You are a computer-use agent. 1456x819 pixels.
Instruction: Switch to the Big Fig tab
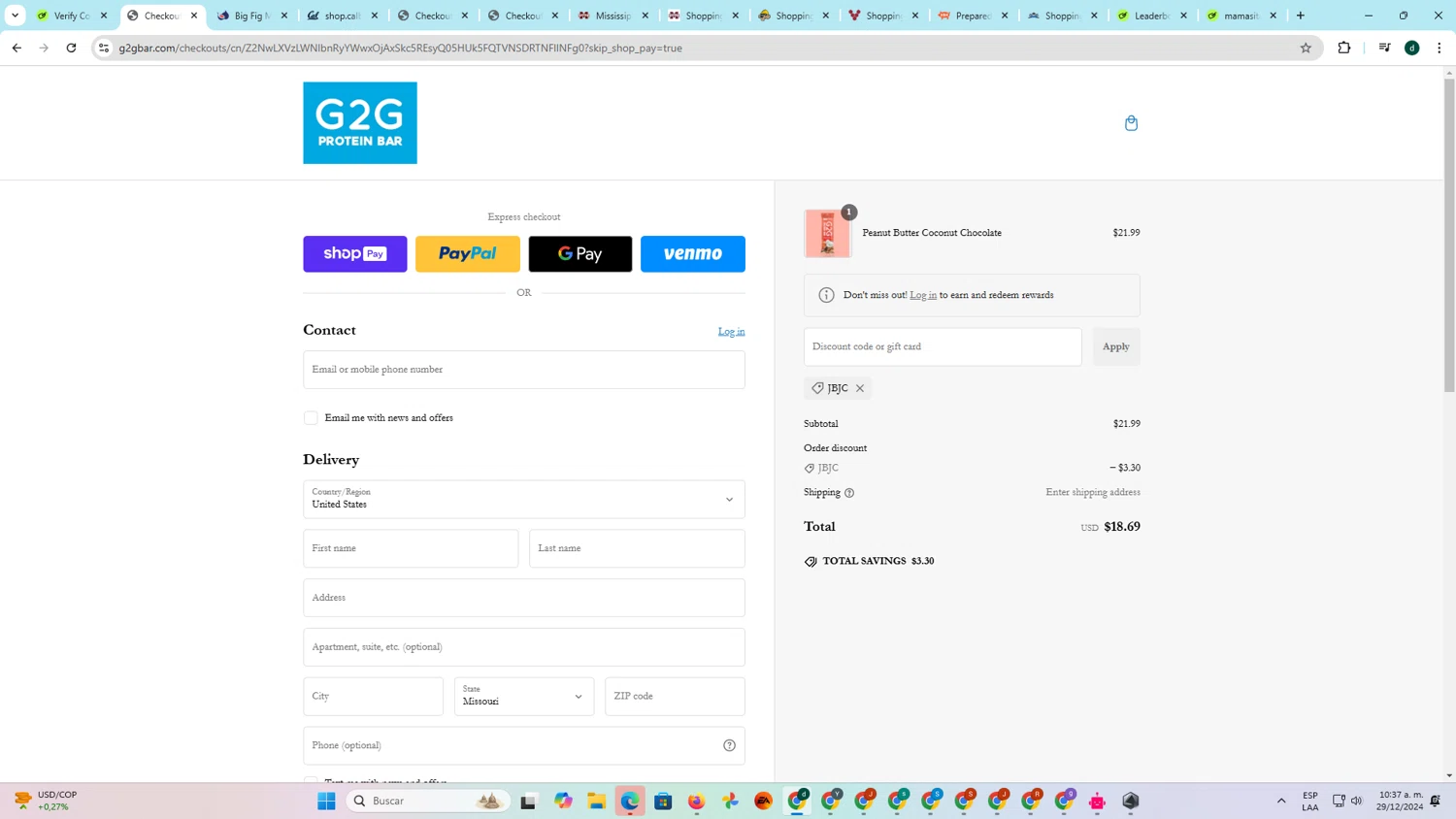click(251, 16)
